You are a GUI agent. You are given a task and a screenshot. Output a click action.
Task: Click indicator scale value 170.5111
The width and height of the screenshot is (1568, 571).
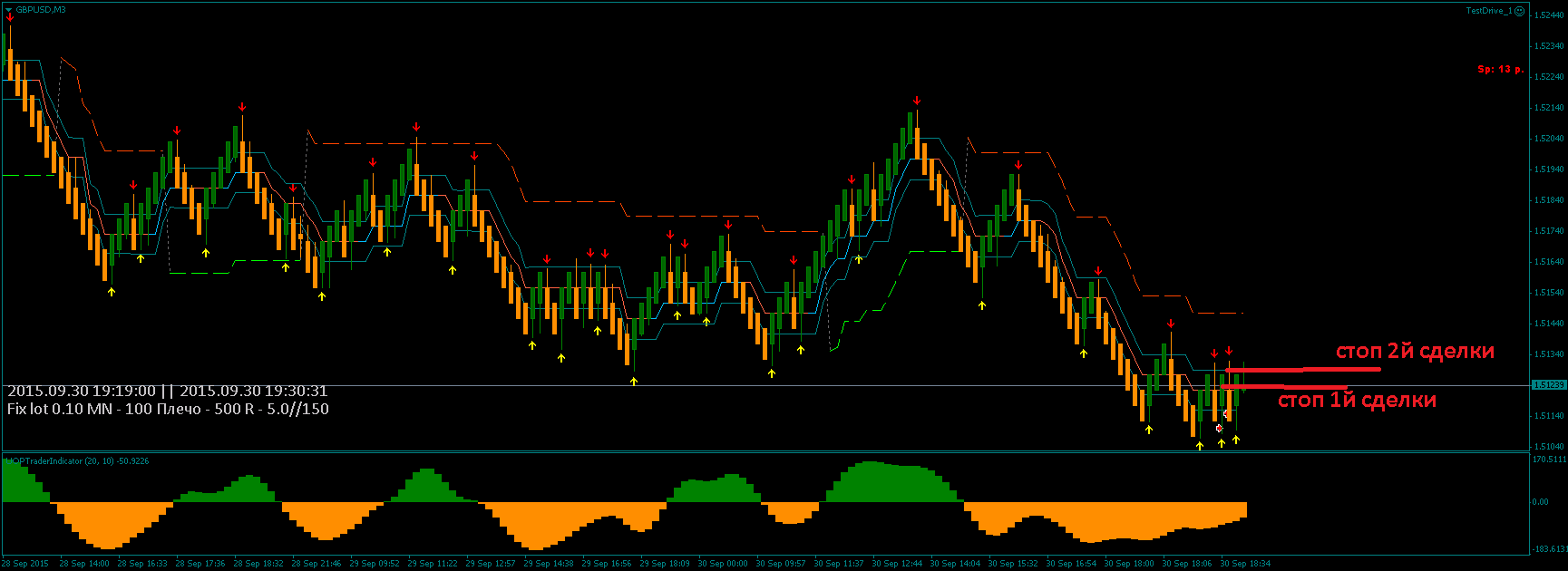click(1550, 459)
